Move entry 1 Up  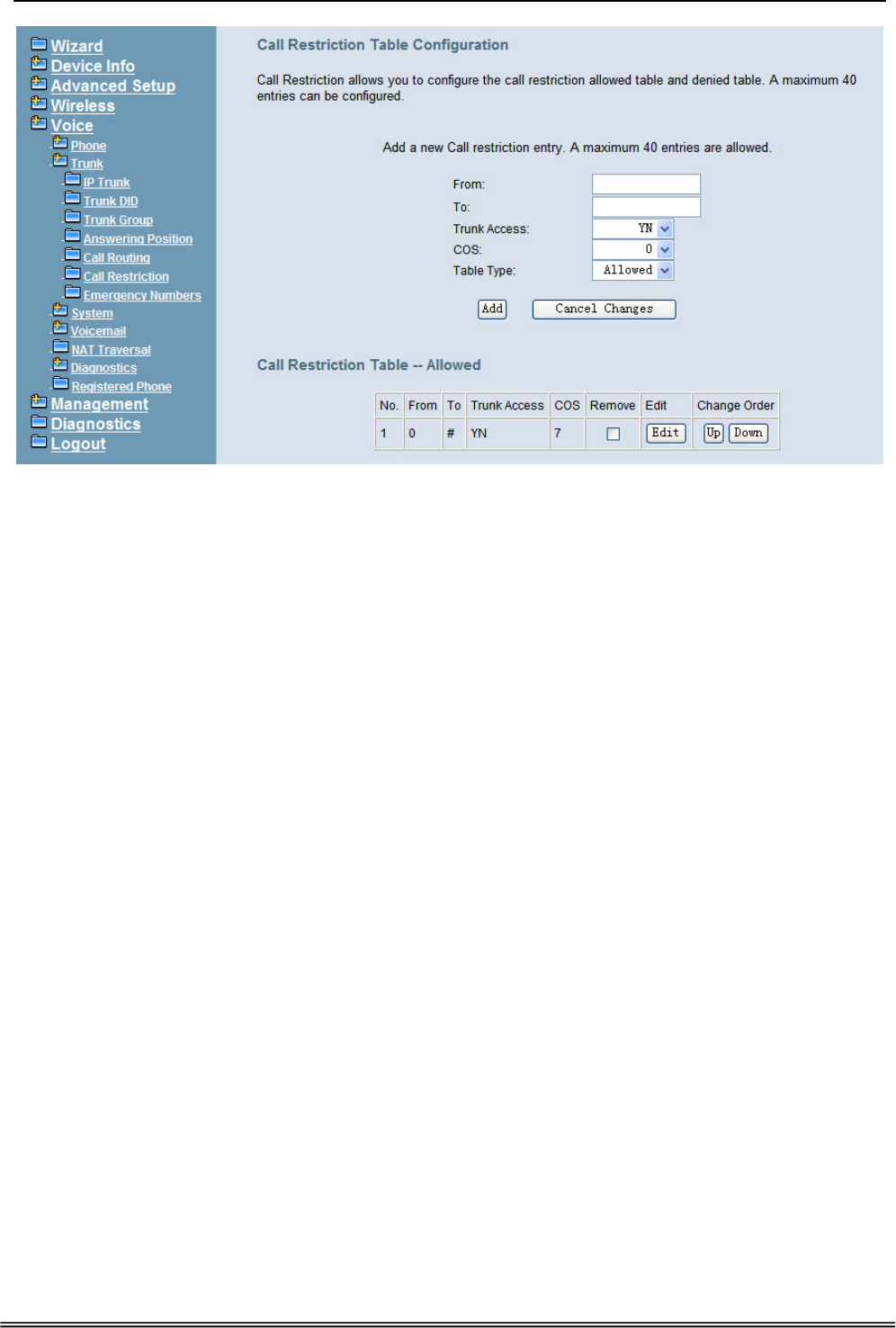pyautogui.click(x=713, y=433)
